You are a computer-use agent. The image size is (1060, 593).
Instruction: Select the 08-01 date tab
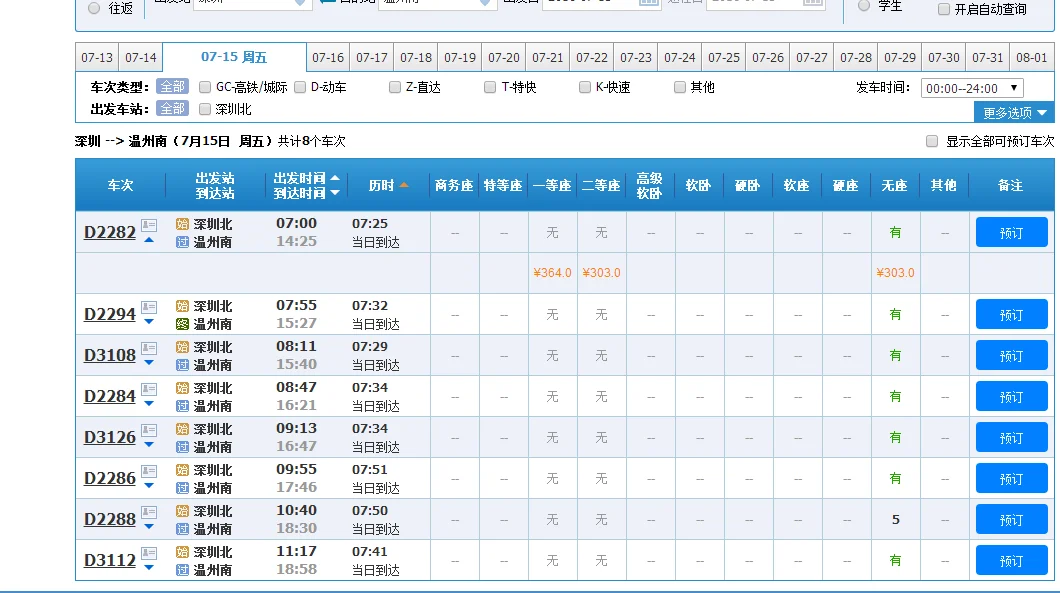1032,58
